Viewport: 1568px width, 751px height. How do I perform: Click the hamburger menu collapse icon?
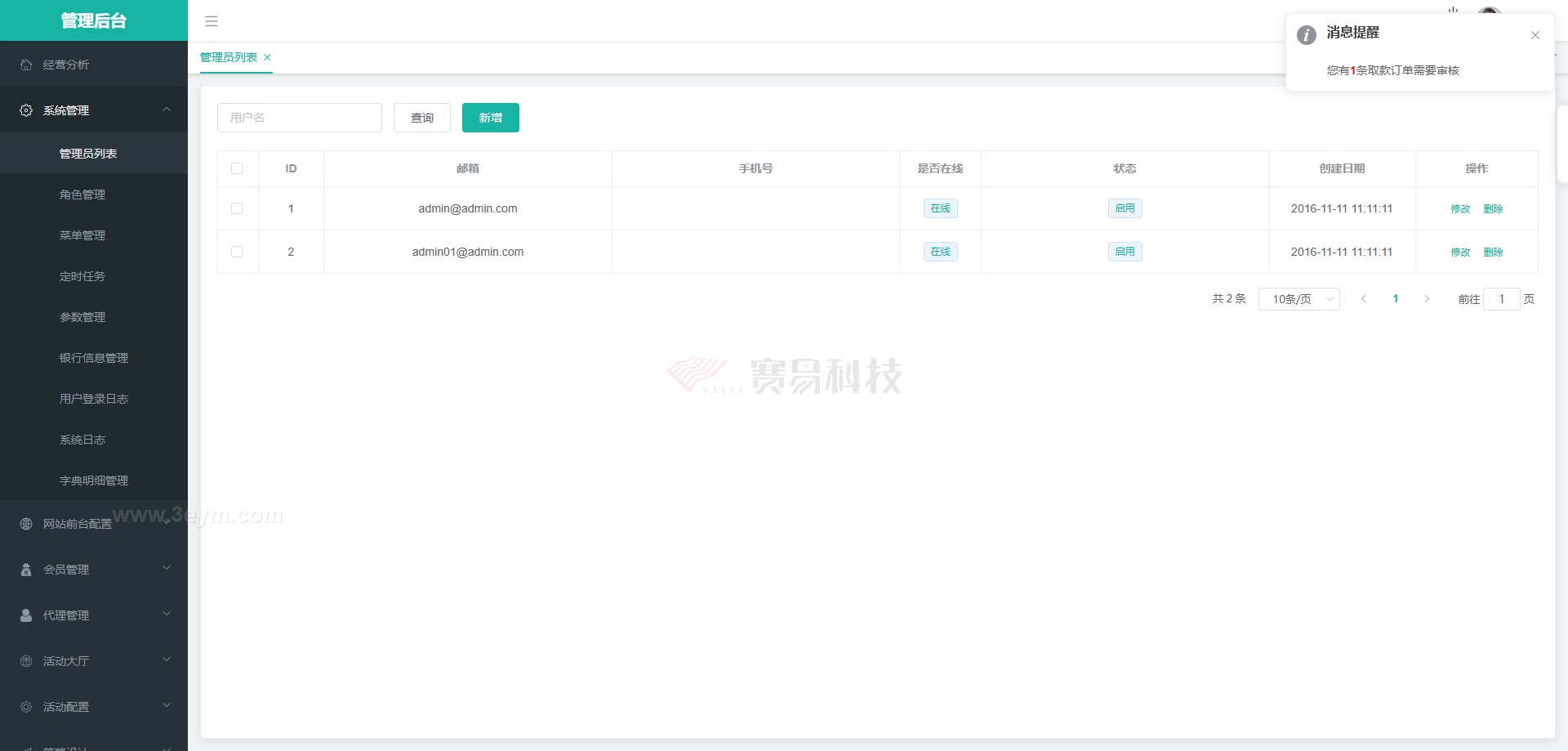click(x=212, y=21)
